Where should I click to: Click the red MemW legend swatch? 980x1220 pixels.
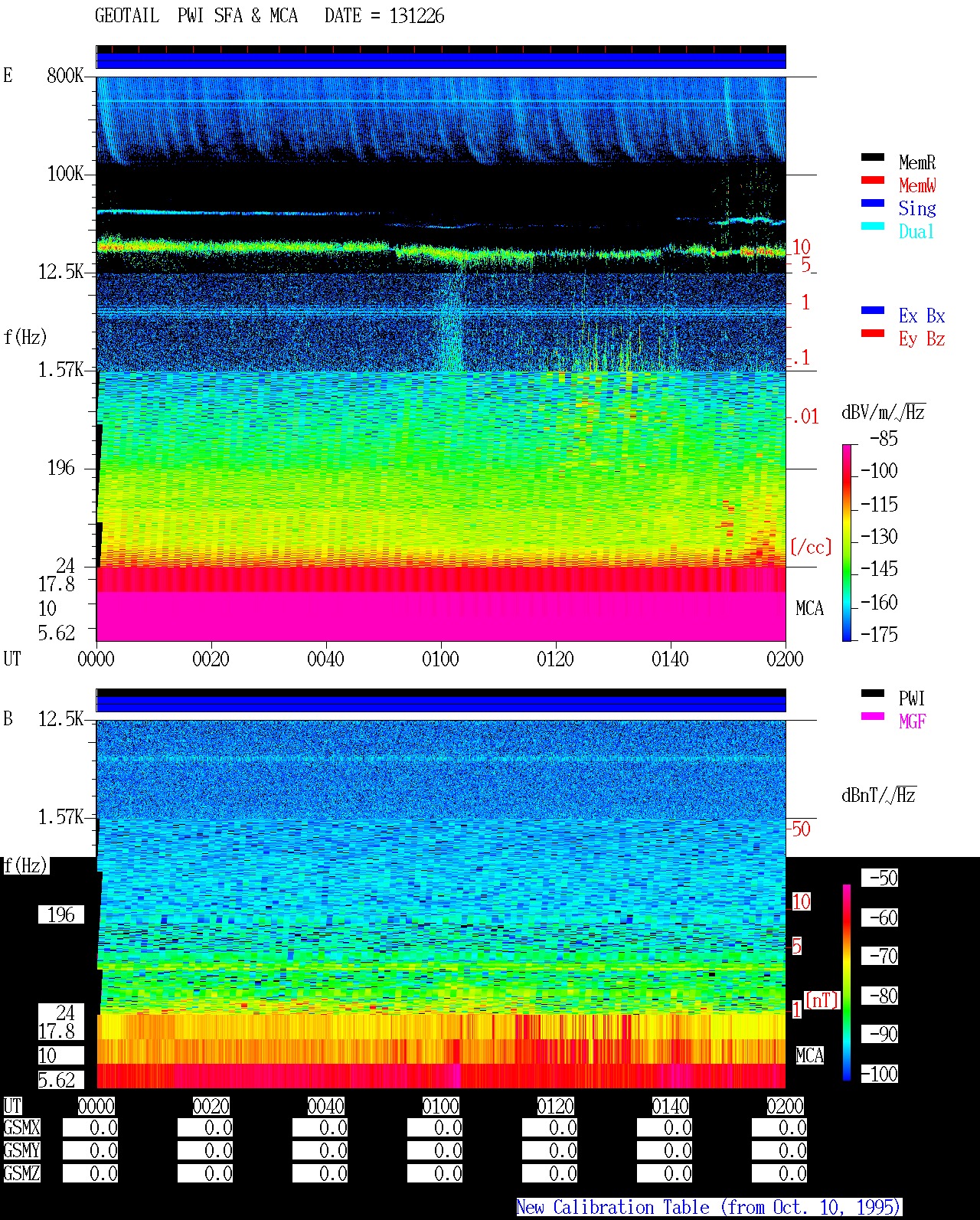tap(873, 180)
